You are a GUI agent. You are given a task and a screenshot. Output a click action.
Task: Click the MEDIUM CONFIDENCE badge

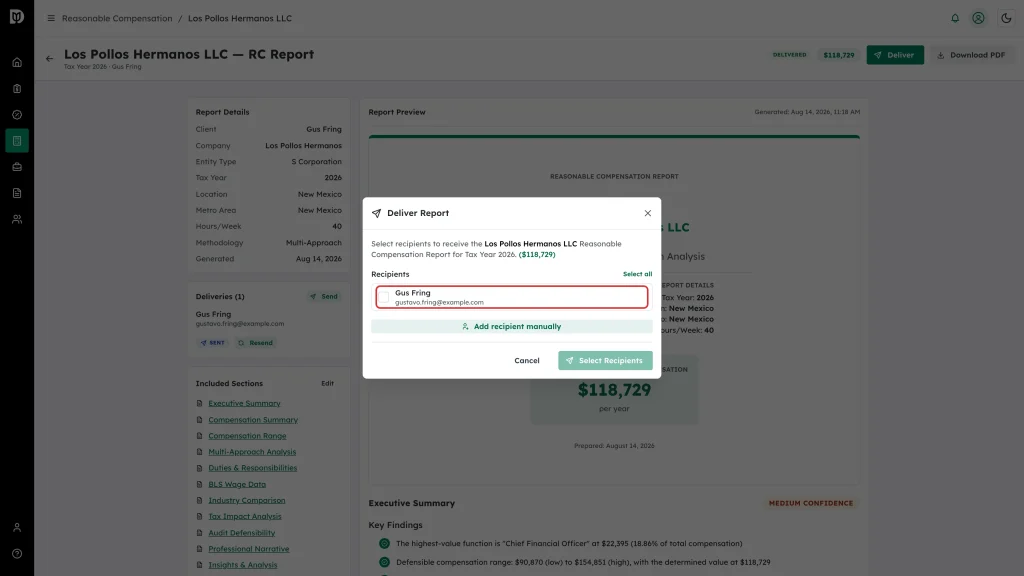(x=810, y=504)
